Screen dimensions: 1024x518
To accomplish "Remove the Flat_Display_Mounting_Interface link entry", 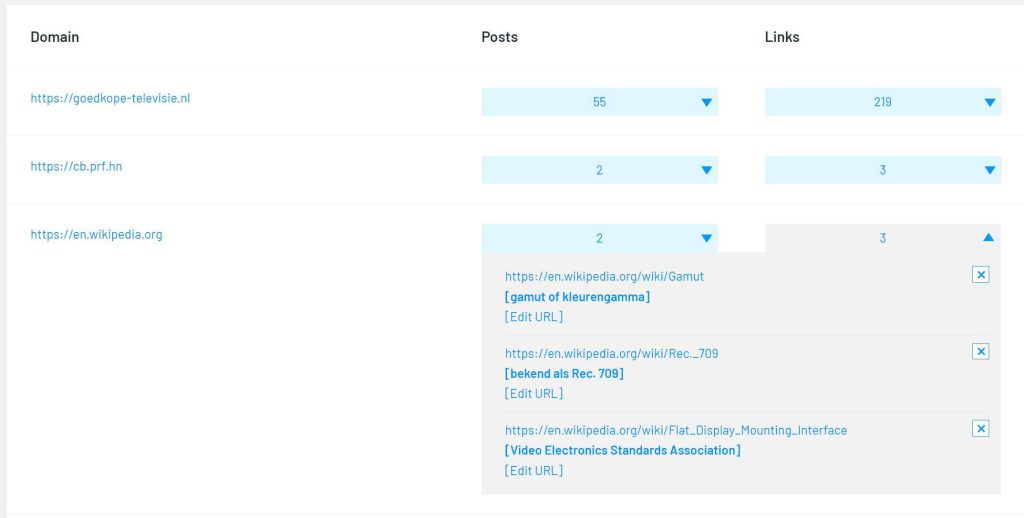I will tap(980, 429).
